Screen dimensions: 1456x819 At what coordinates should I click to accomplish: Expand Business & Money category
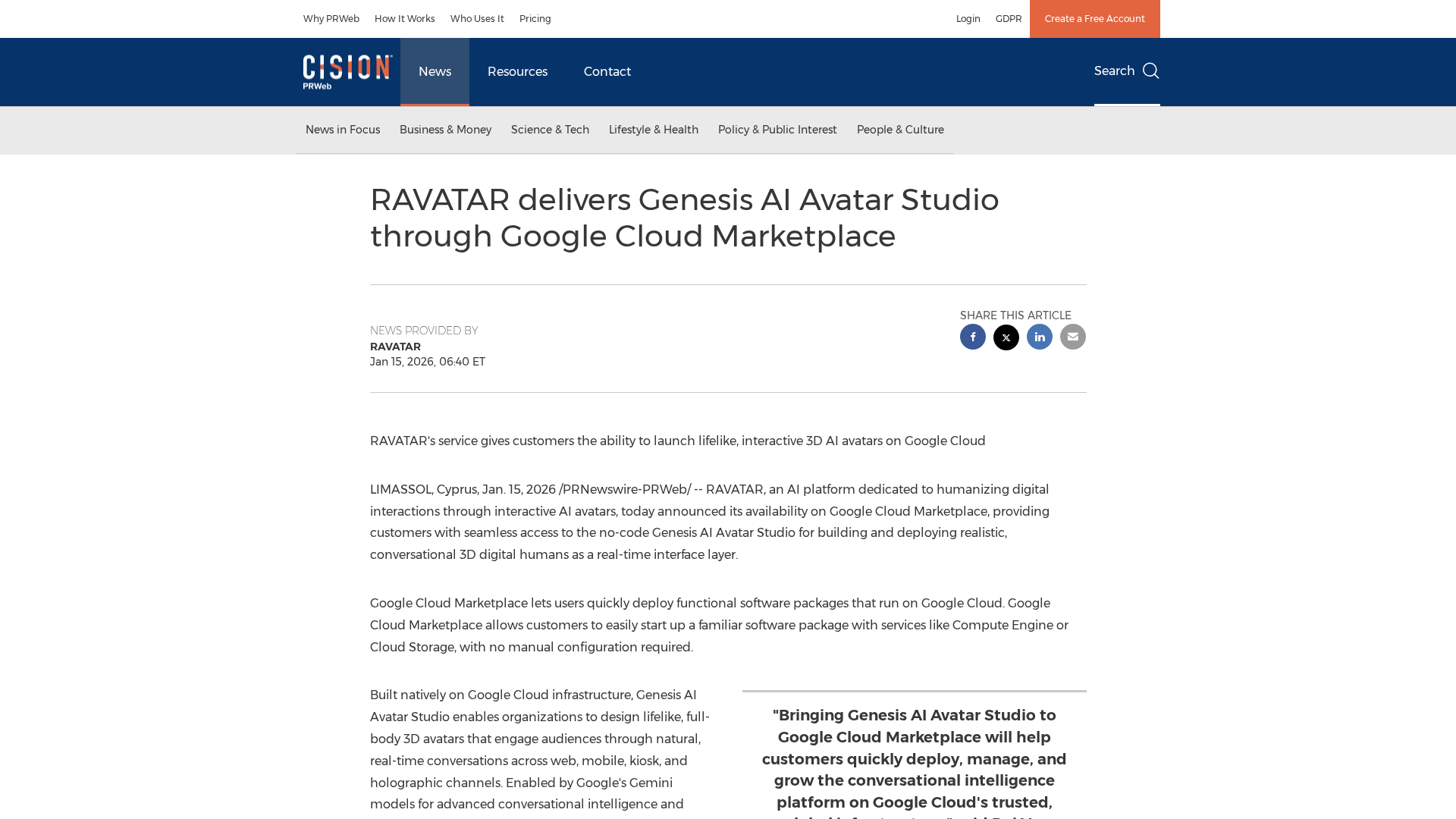445,130
